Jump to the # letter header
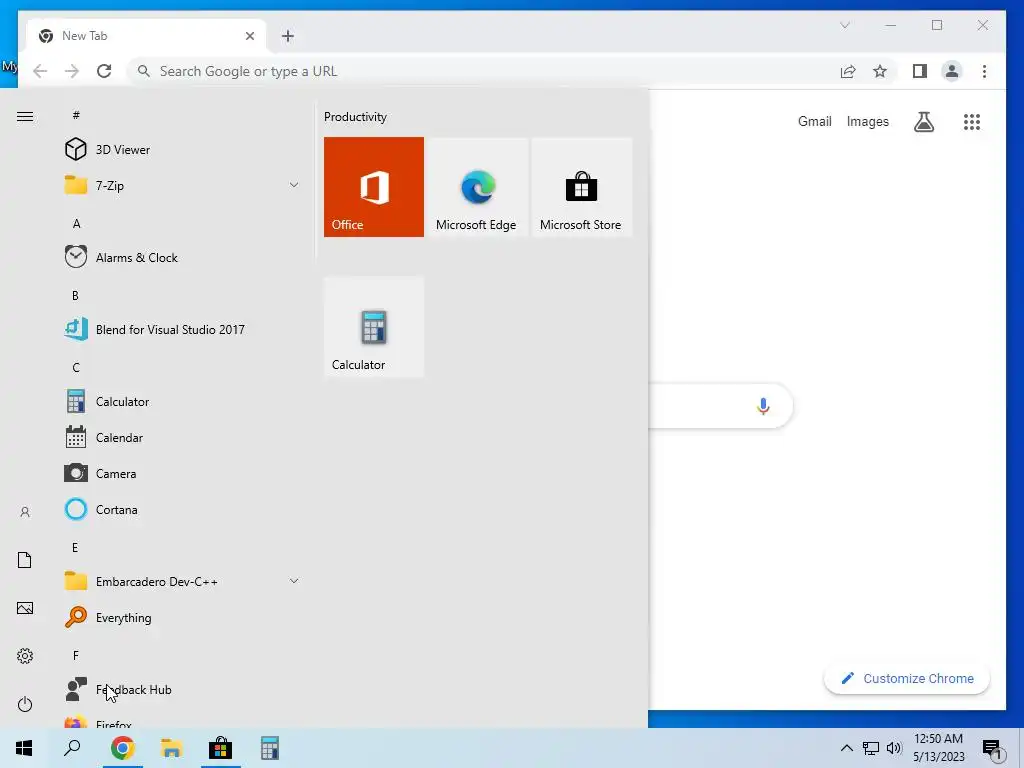The width and height of the screenshot is (1024, 768). tap(76, 115)
